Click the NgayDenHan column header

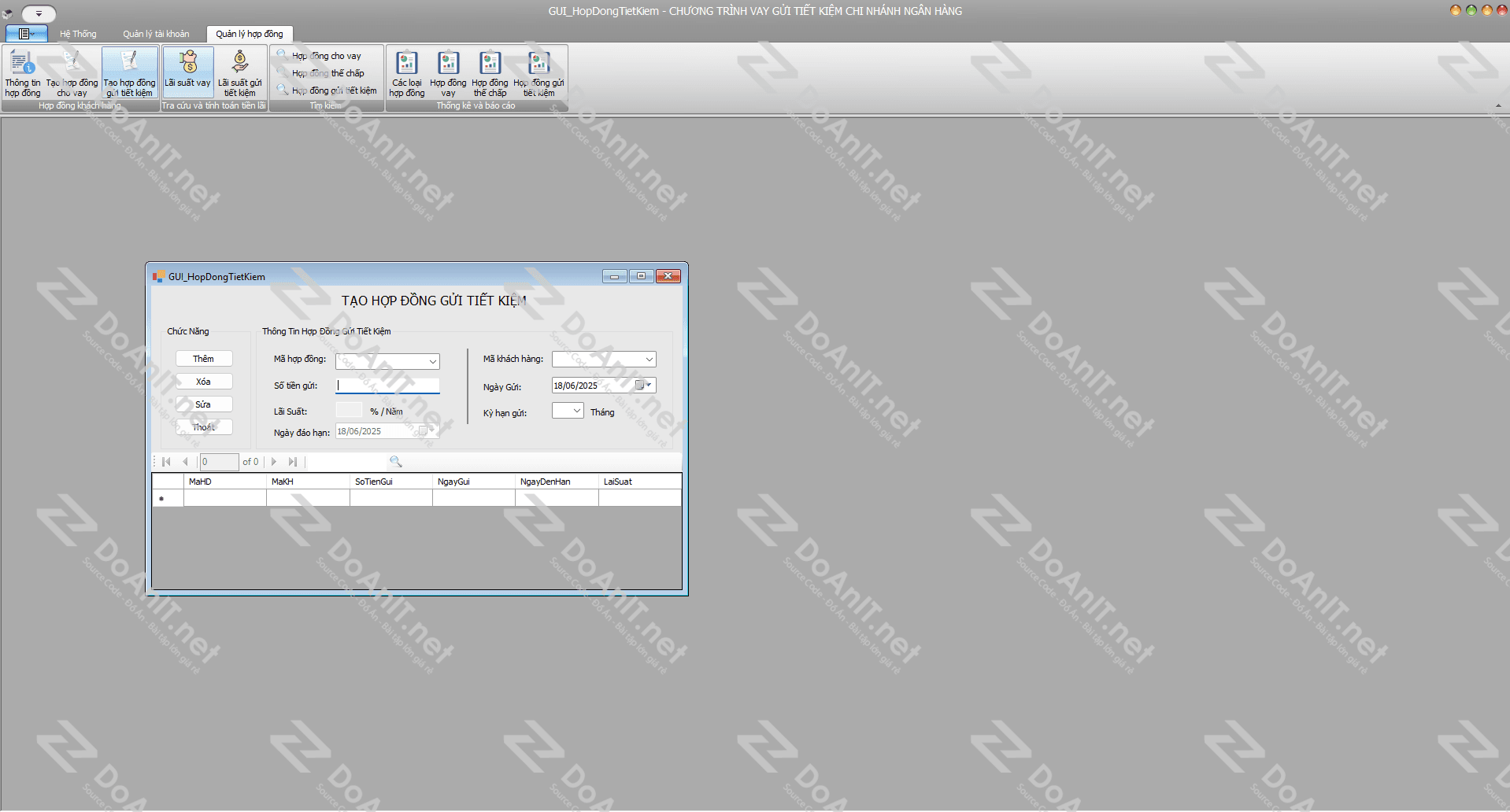pos(557,482)
